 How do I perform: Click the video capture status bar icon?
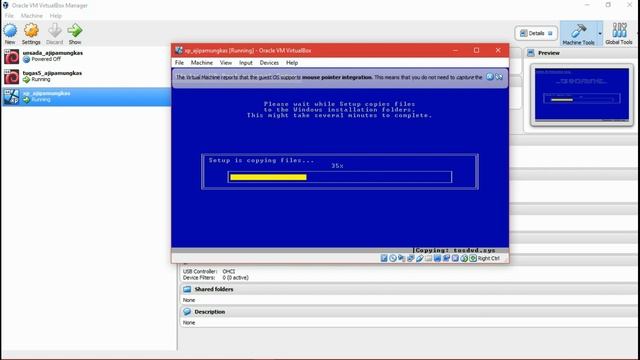coord(446,258)
